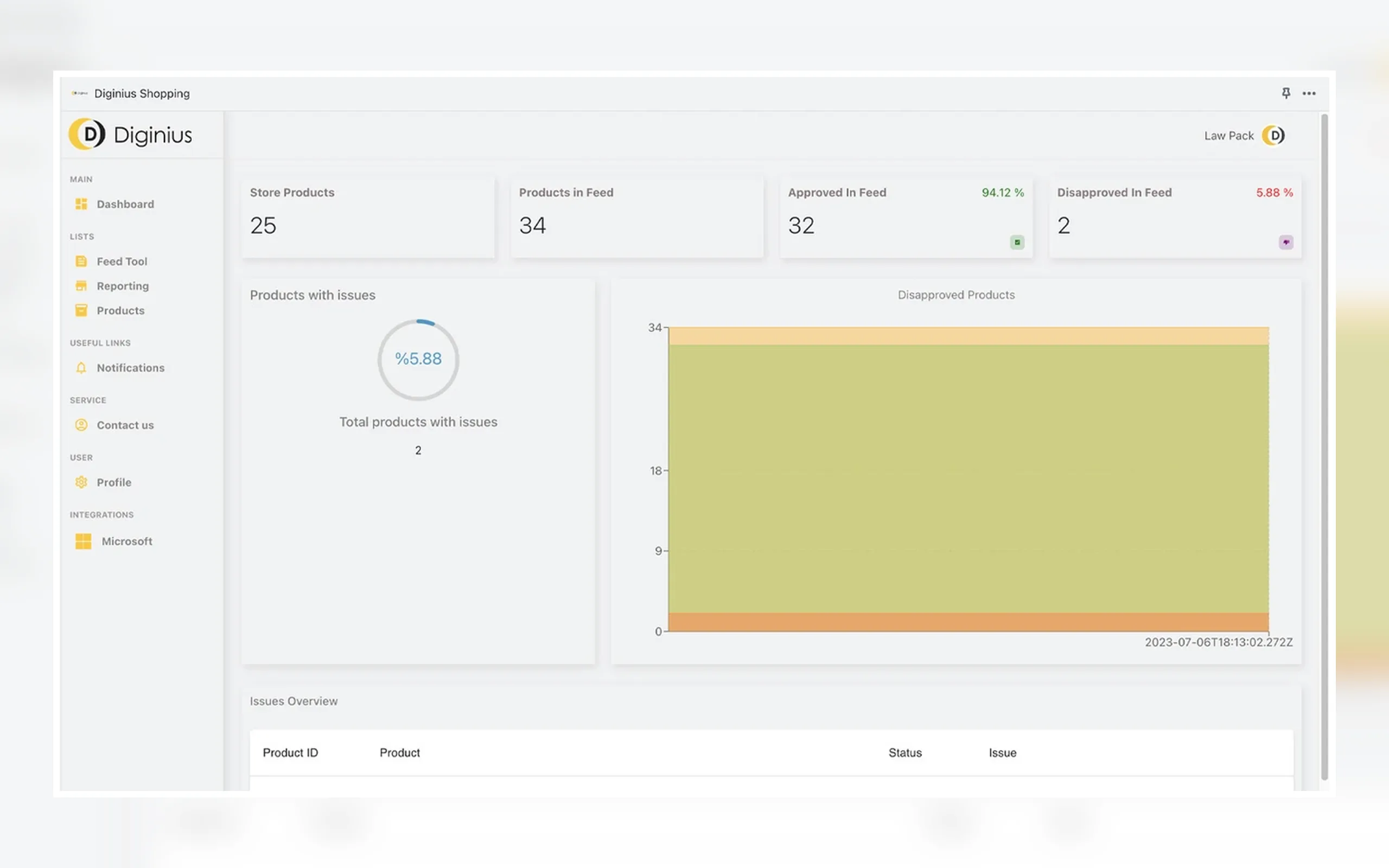Click the Profile gear icon
Viewport: 1389px width, 868px height.
pyautogui.click(x=81, y=482)
